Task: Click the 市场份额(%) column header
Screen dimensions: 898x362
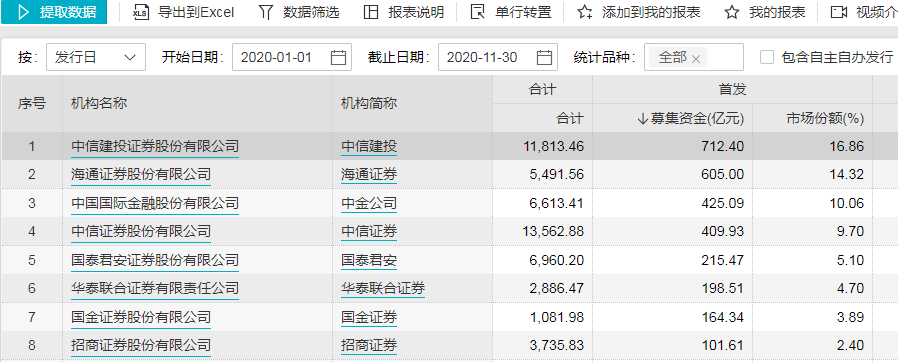Action: click(x=825, y=119)
